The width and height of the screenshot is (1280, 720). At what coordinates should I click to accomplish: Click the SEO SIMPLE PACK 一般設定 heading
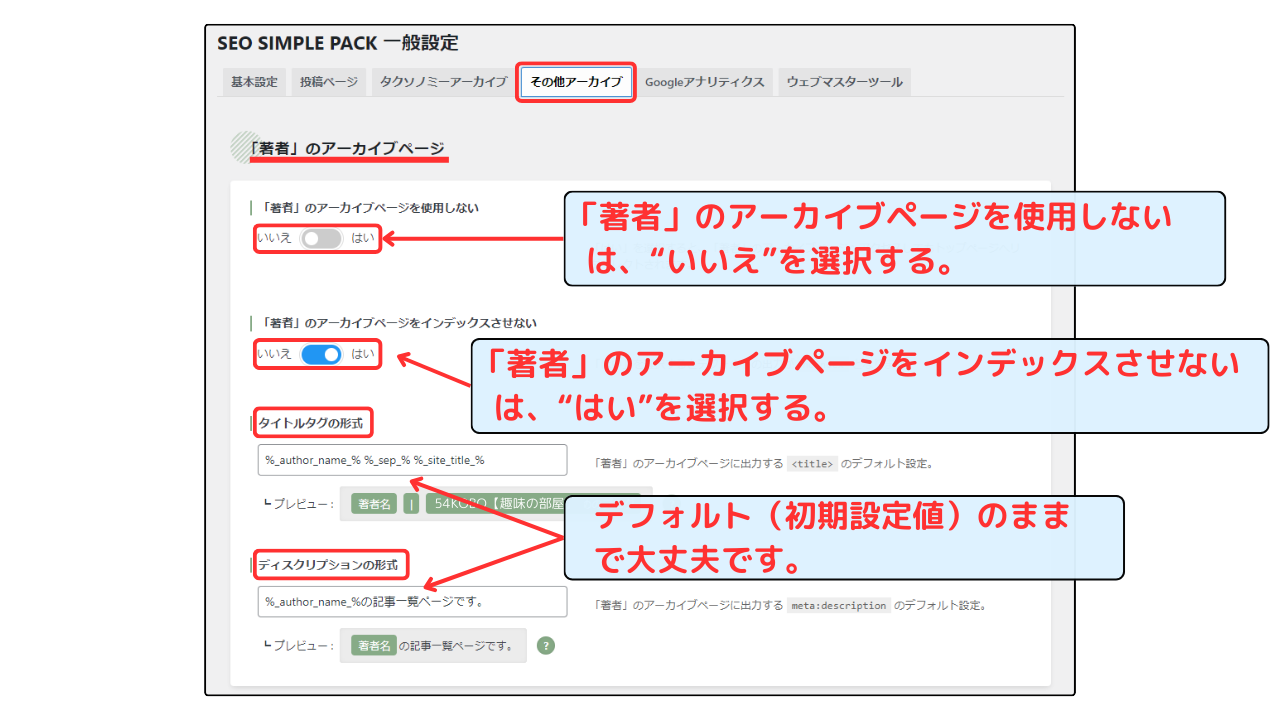(337, 43)
